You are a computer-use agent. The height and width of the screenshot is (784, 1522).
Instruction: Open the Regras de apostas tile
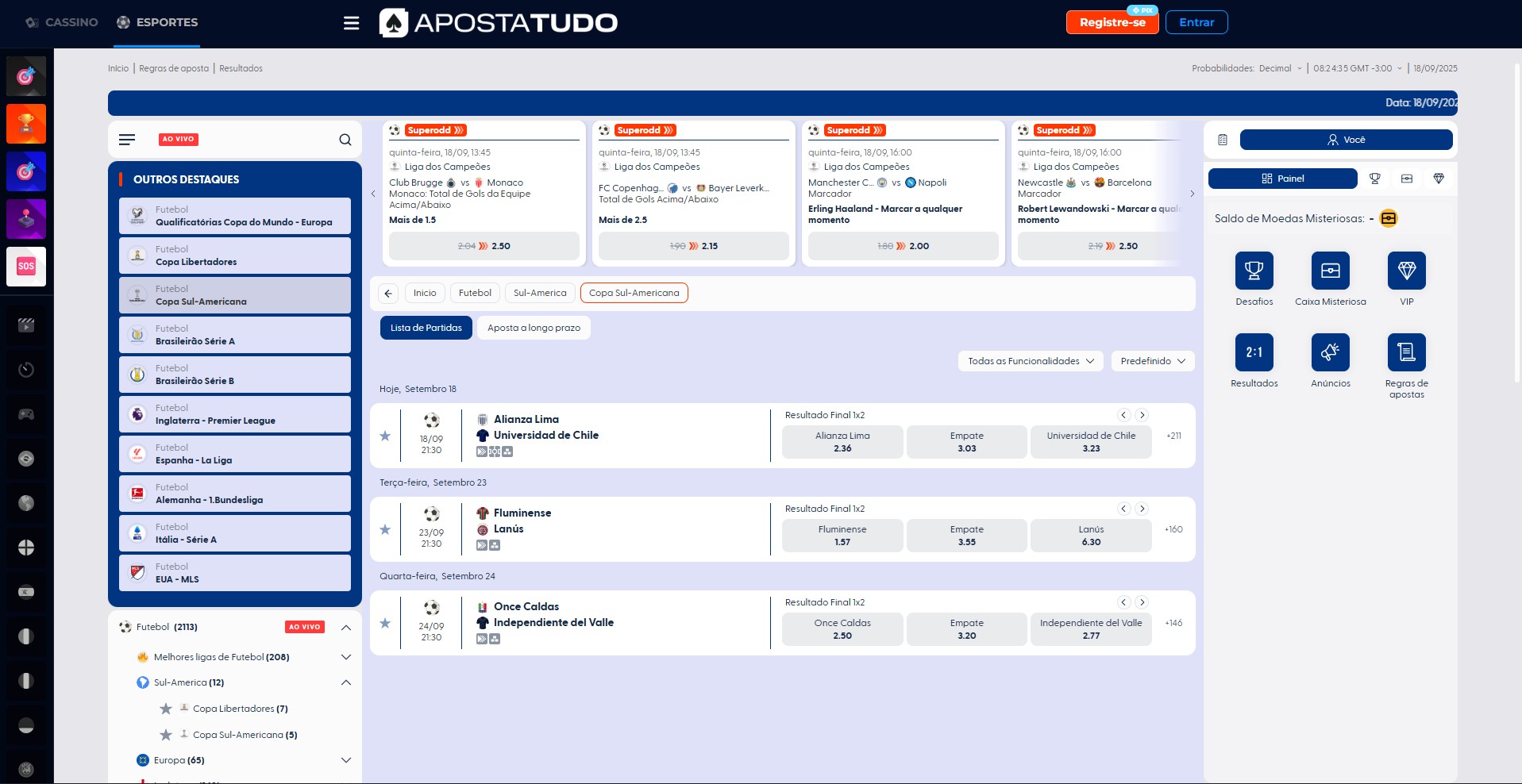[x=1407, y=352]
